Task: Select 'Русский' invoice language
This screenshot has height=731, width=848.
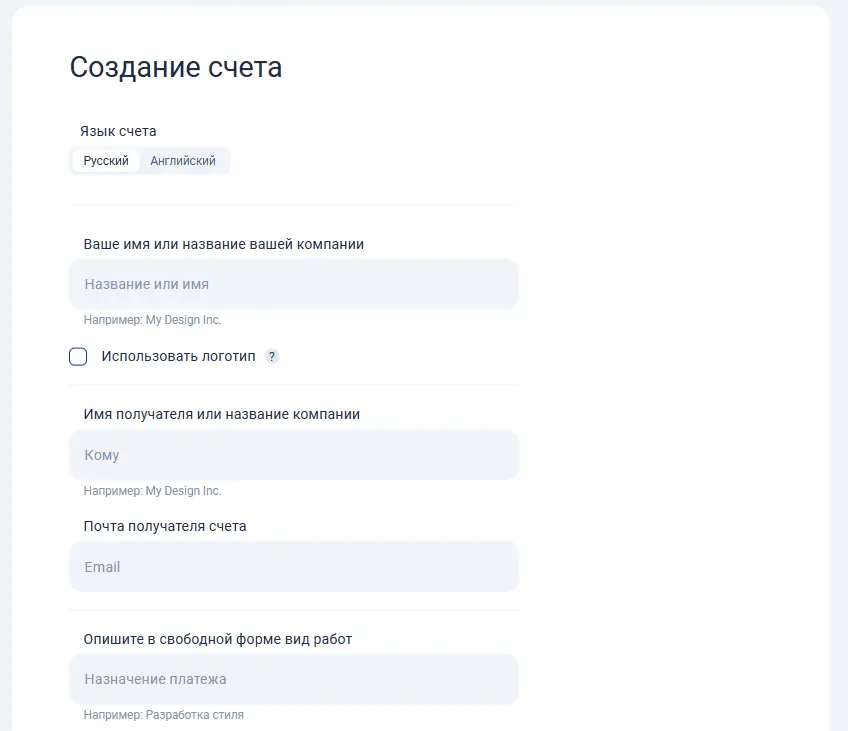Action: click(x=106, y=161)
